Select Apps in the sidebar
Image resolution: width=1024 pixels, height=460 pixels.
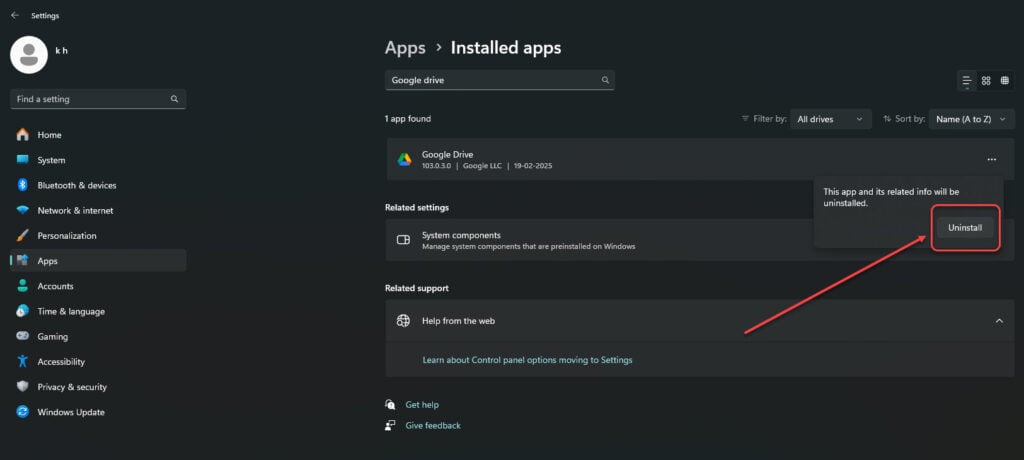tap(98, 261)
